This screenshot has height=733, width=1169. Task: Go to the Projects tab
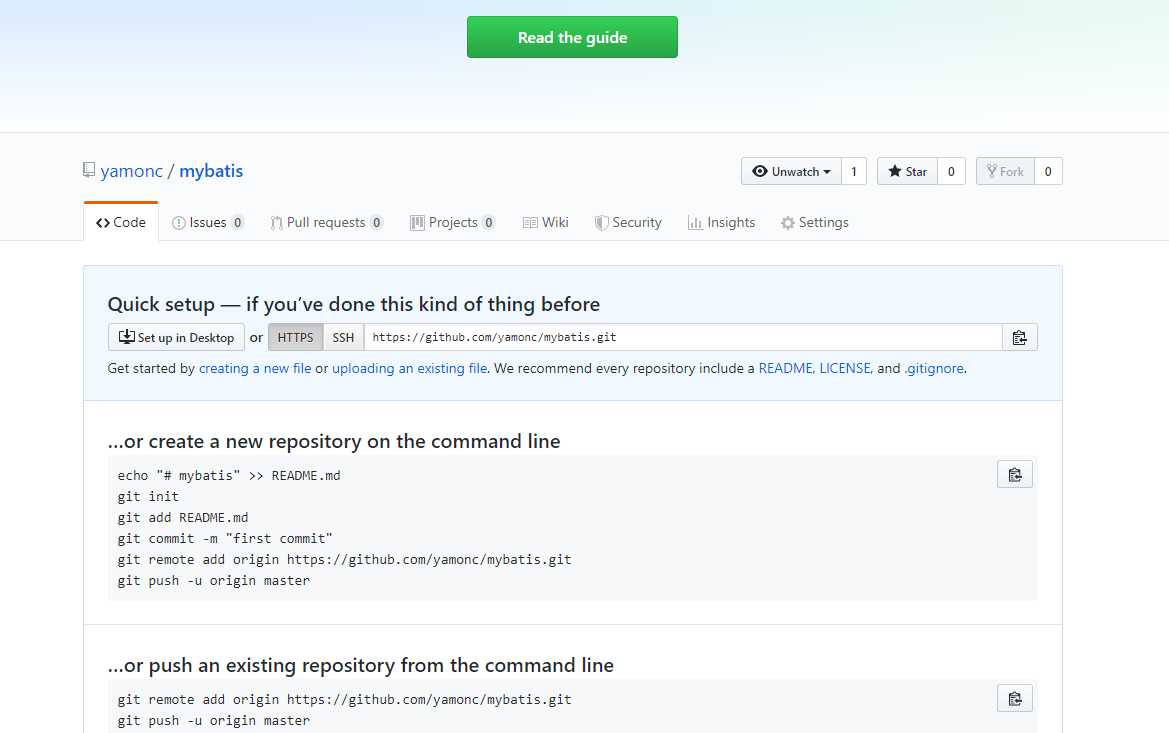[x=452, y=223]
